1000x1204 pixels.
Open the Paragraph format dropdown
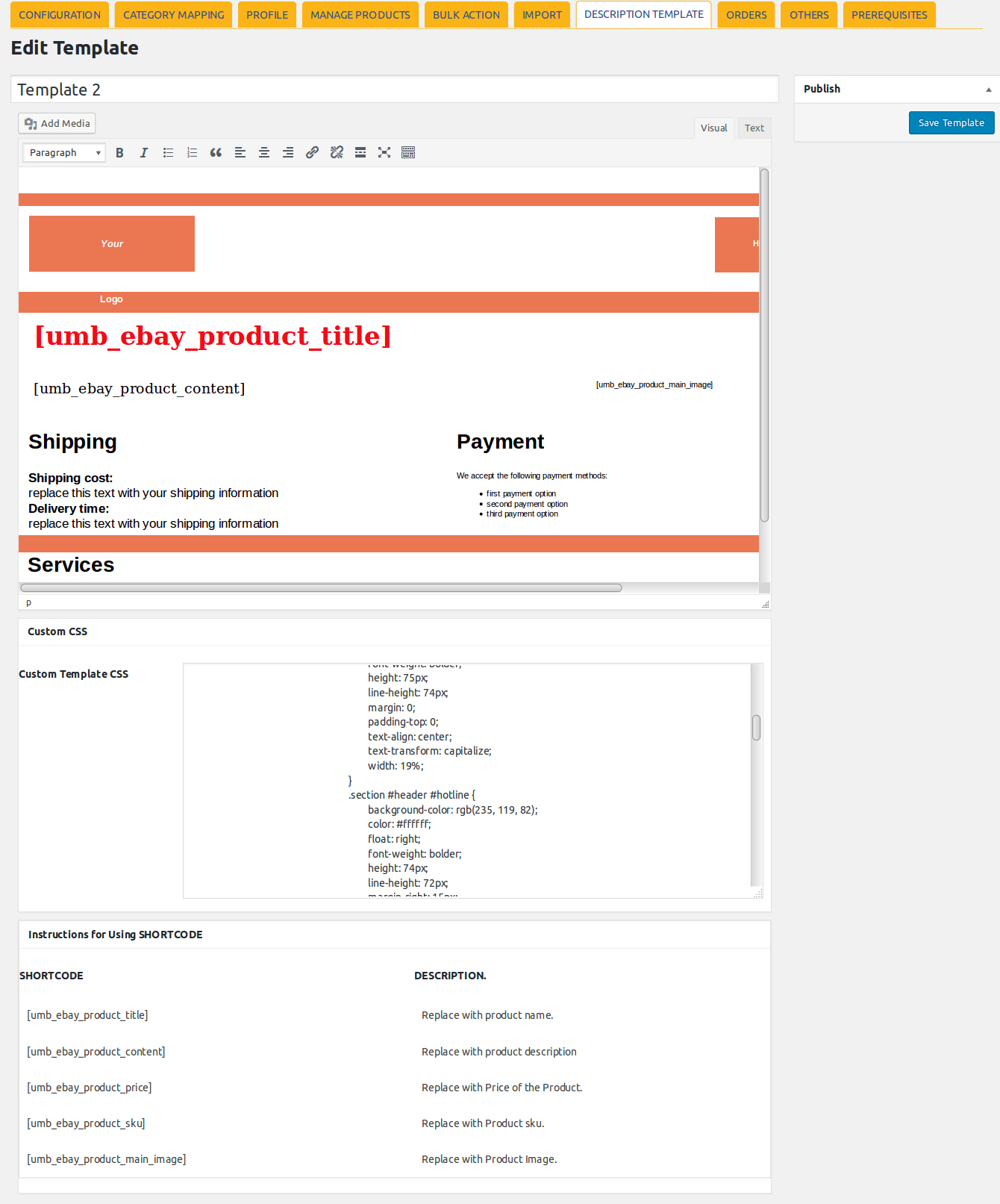64,152
